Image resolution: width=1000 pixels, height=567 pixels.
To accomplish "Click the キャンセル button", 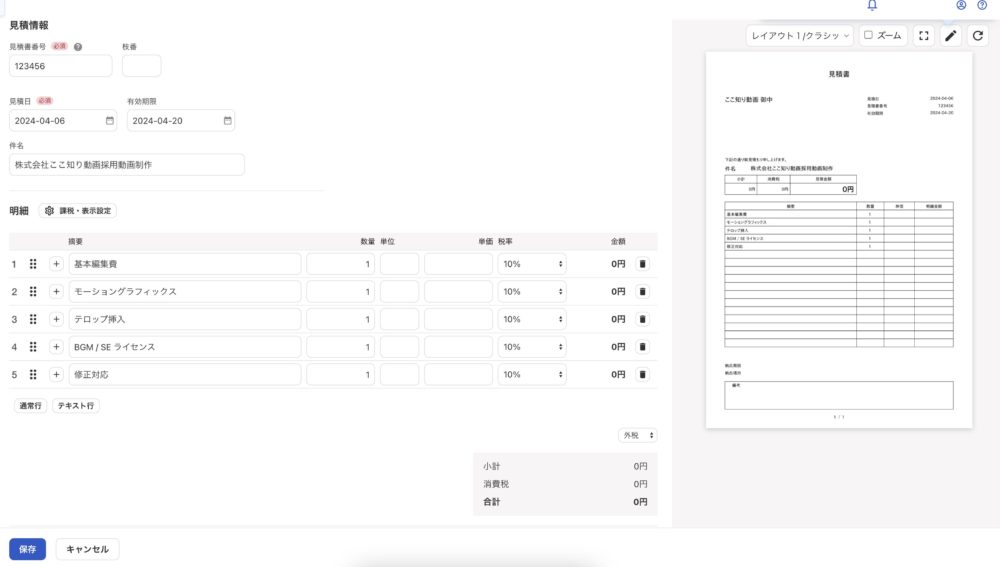I will pyautogui.click(x=88, y=549).
